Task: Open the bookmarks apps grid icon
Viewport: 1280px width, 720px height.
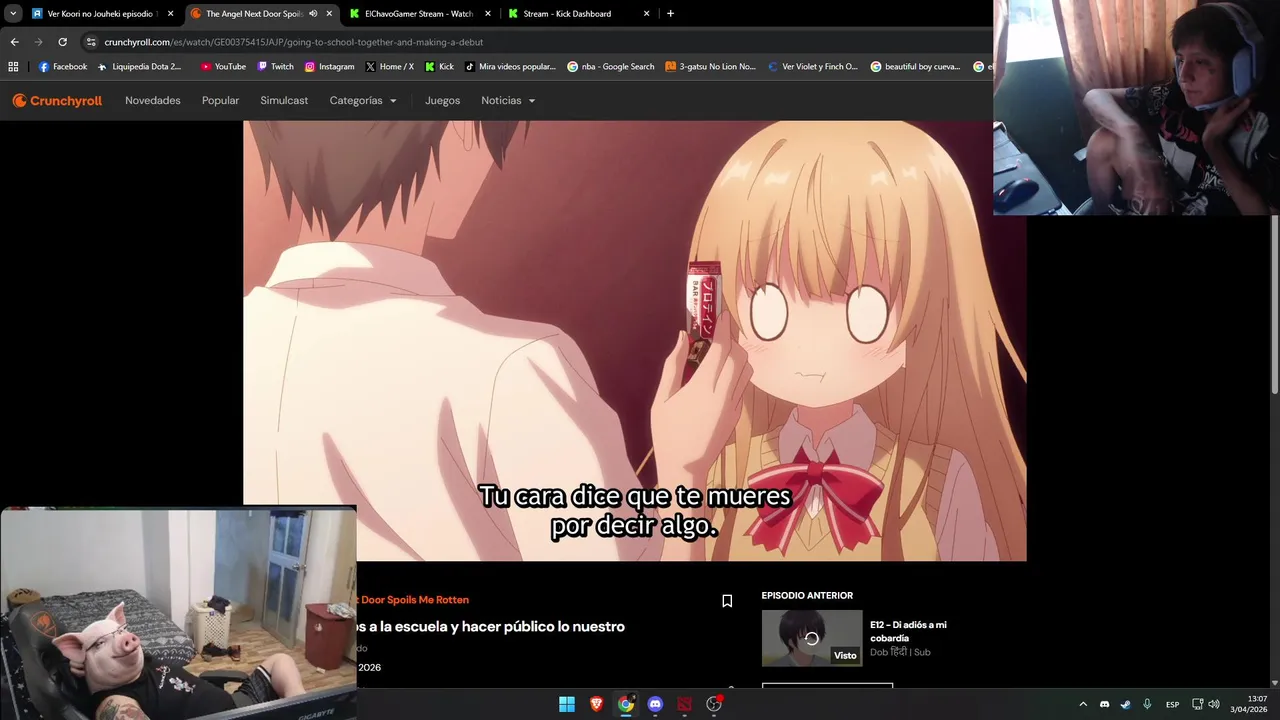Action: coord(13,67)
